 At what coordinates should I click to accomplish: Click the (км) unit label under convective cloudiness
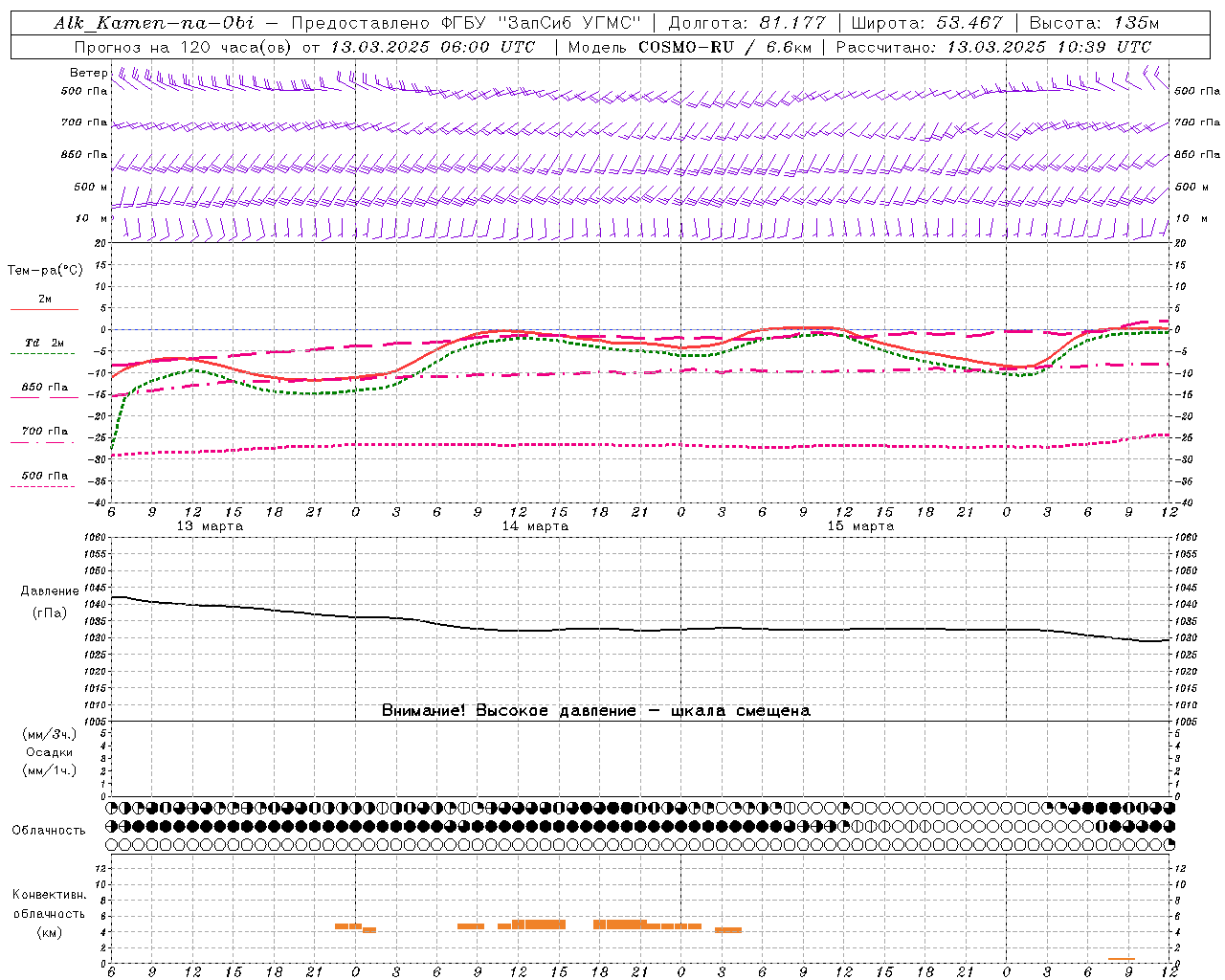[50, 932]
